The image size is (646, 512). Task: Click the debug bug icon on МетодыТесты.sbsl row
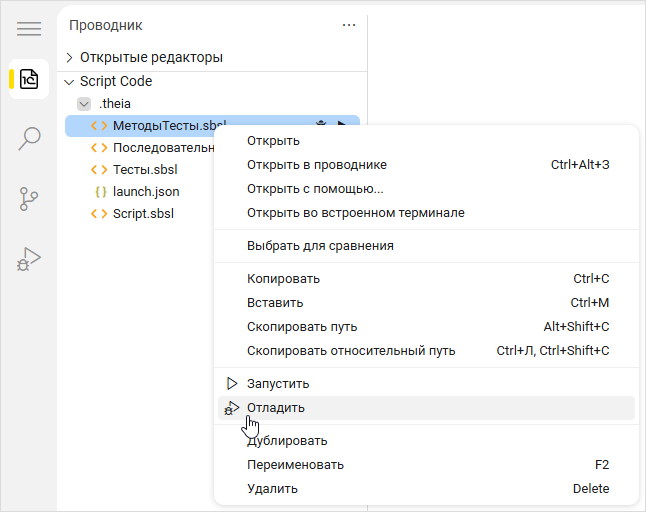(320, 125)
